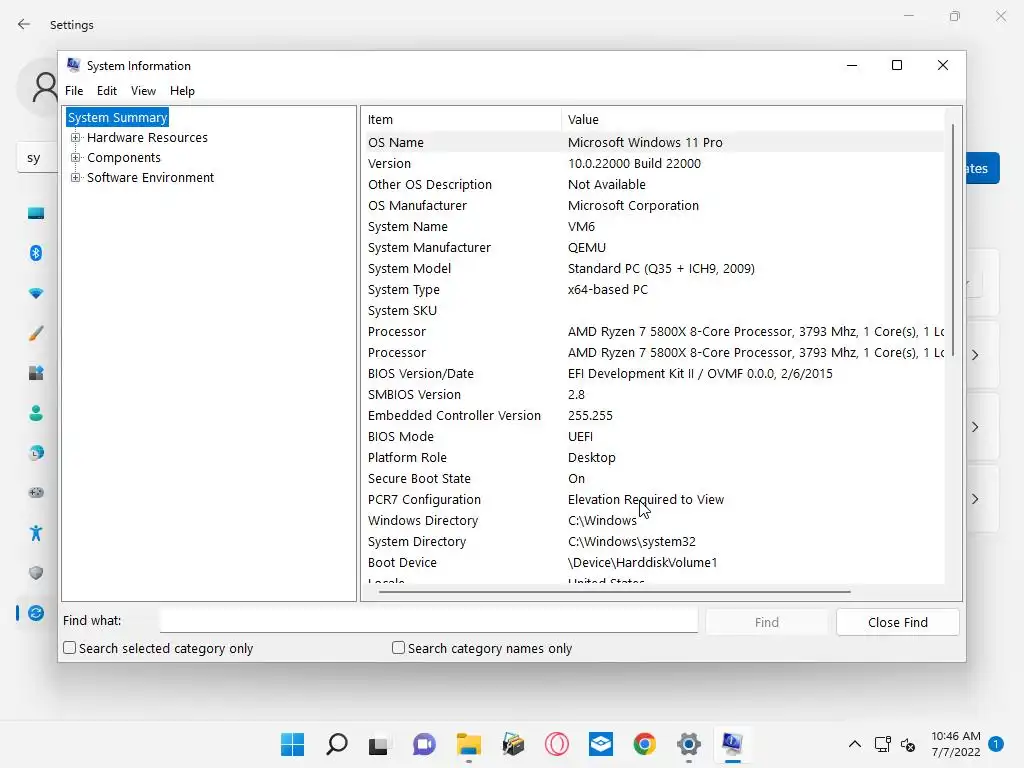This screenshot has width=1024, height=768.
Task: Open Apps category in Settings sidebar
Action: [36, 373]
